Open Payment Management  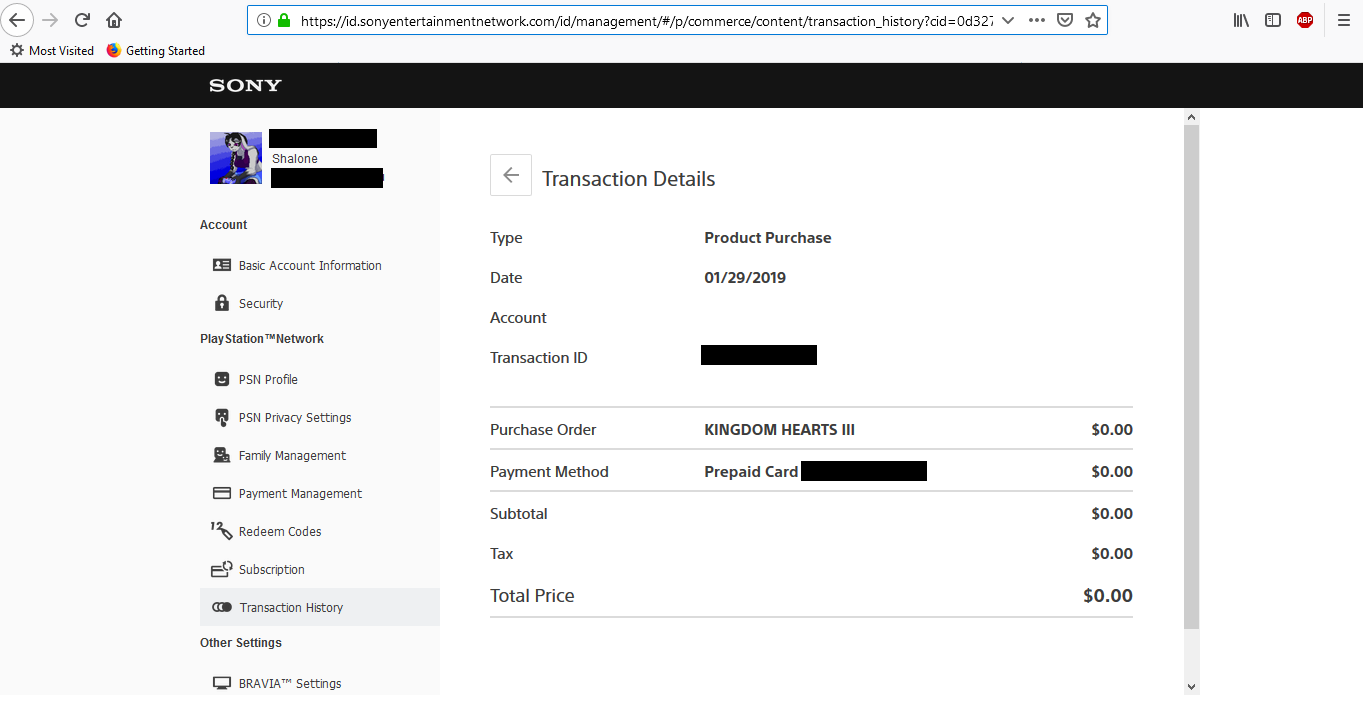(x=300, y=494)
